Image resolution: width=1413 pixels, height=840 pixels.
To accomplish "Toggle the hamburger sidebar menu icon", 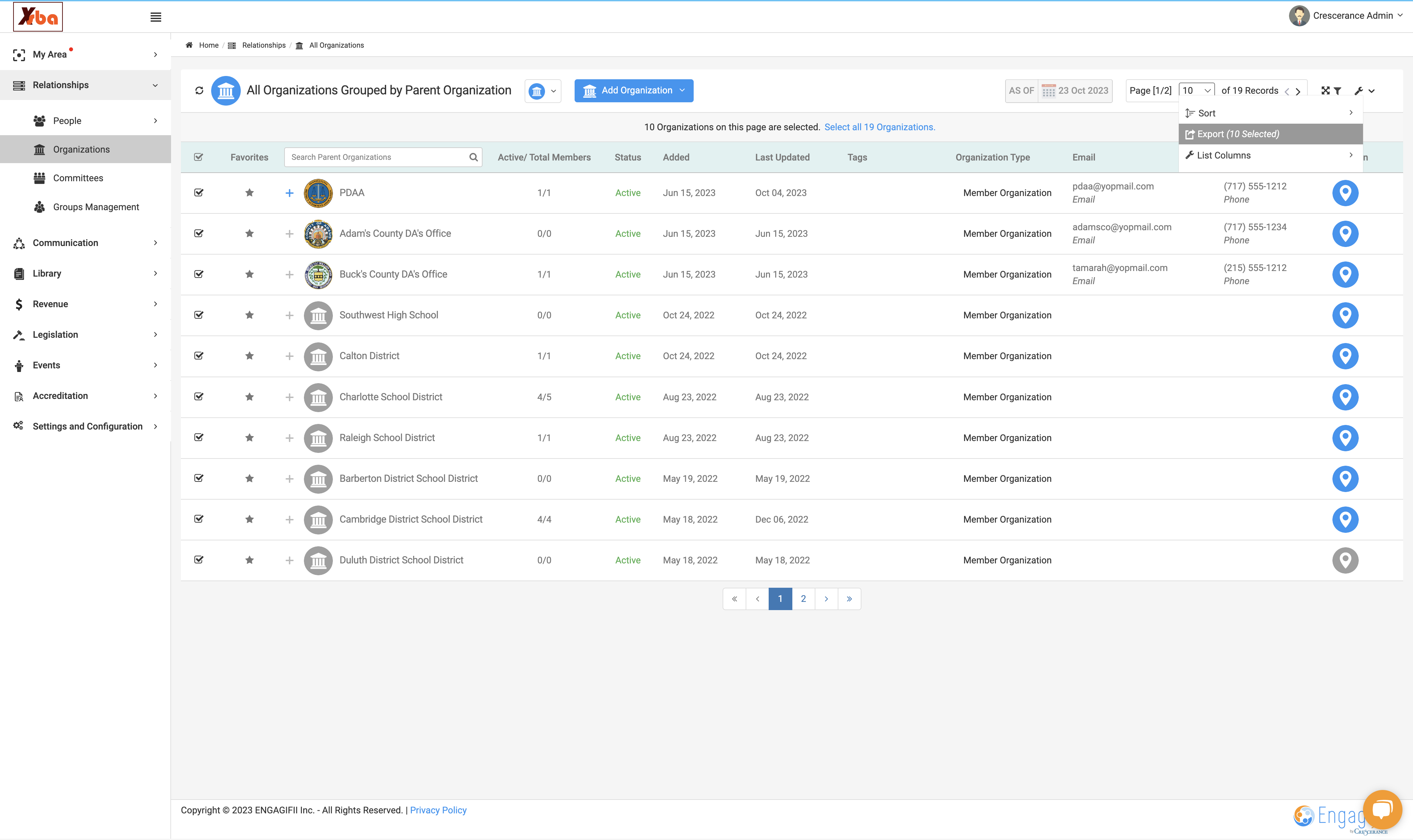I will (156, 17).
